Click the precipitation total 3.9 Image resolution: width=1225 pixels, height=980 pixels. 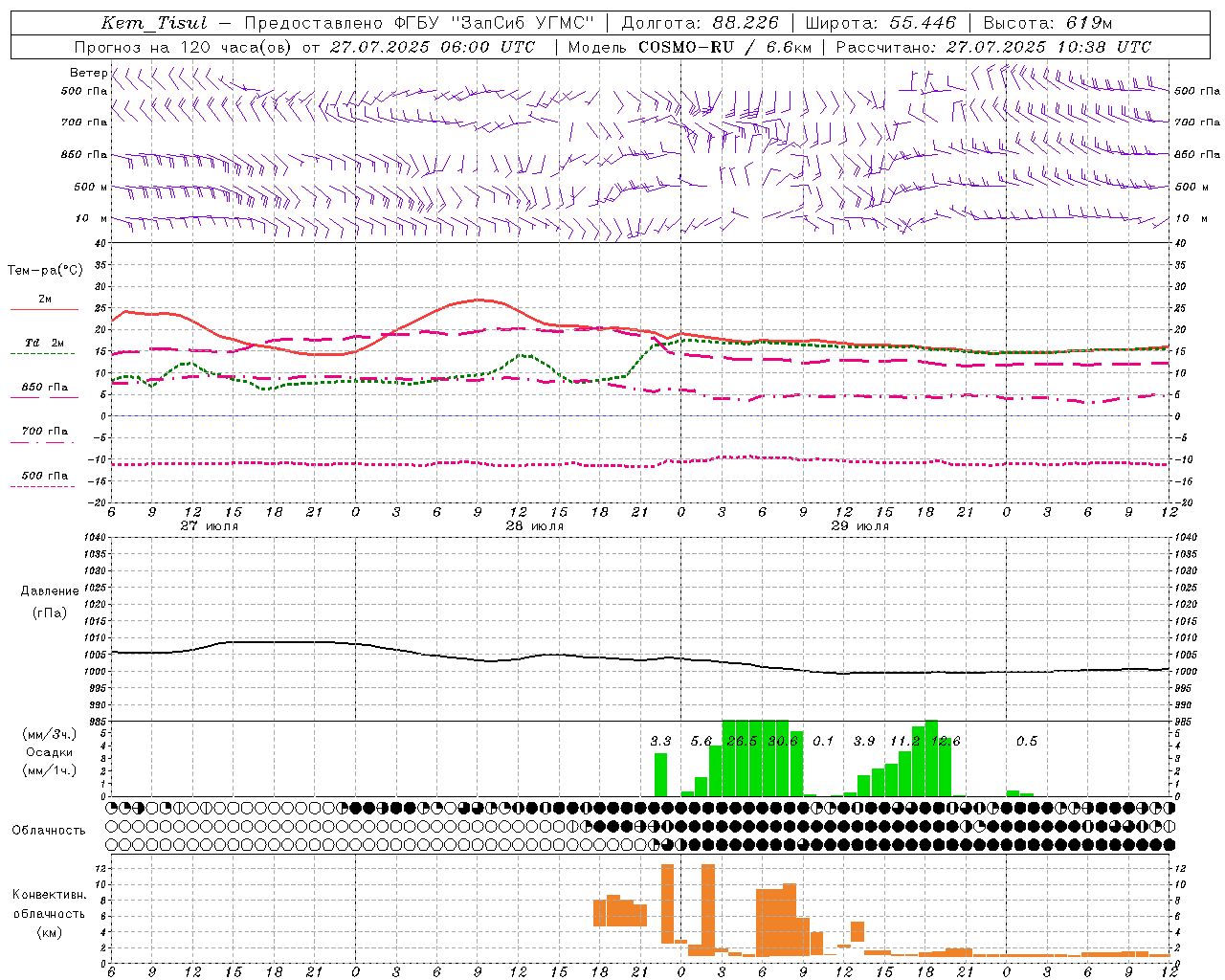[x=864, y=742]
